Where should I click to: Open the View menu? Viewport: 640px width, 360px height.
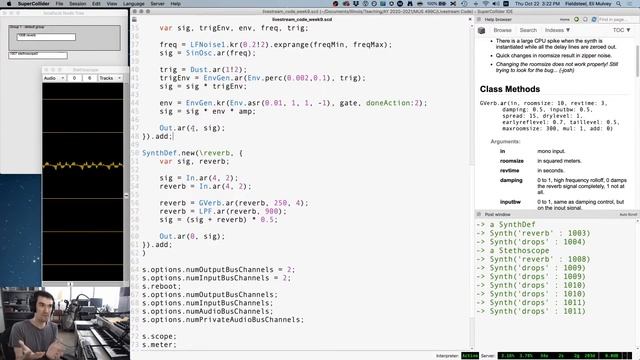pos(112,4)
